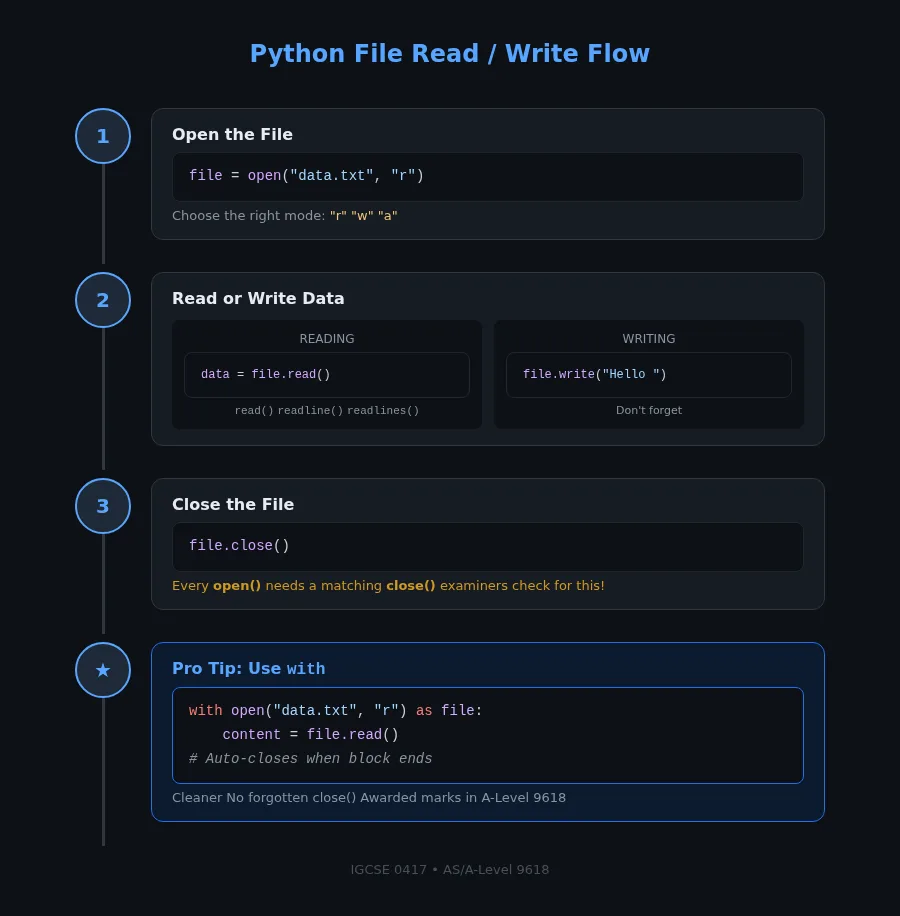Click the "Choose the right mode" hint text

pos(248,216)
